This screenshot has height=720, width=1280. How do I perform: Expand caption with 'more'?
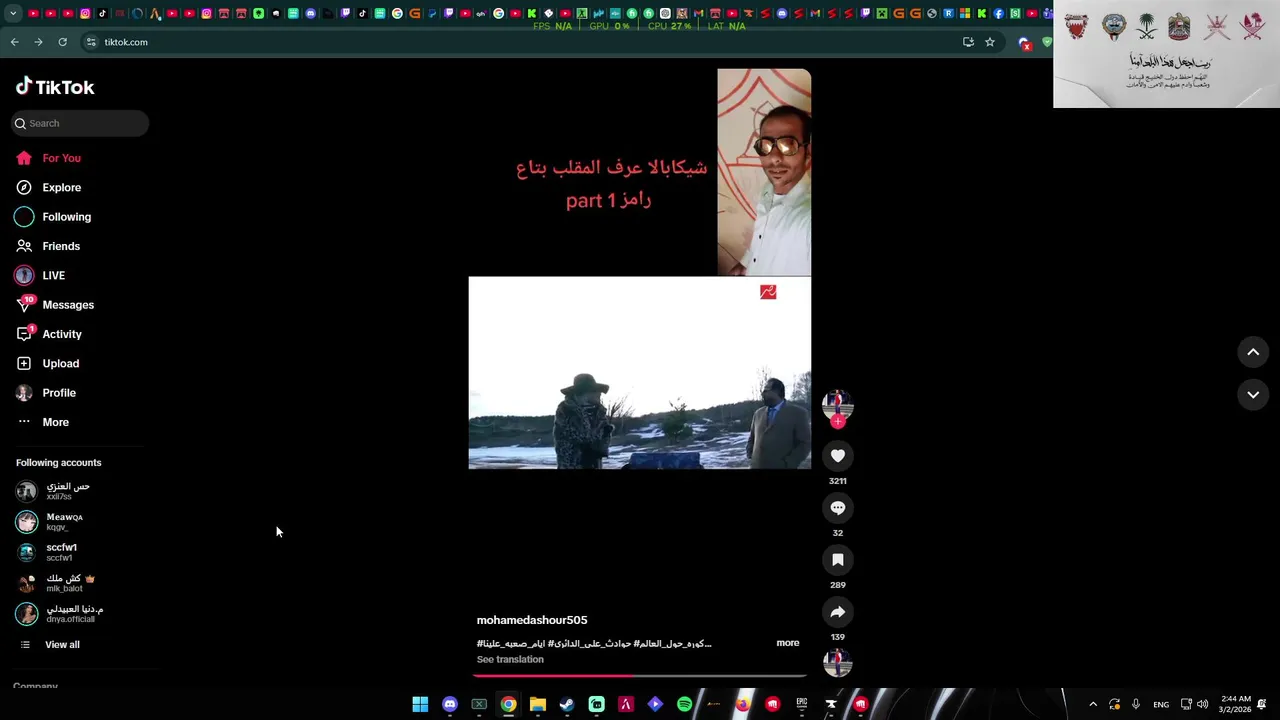(788, 643)
